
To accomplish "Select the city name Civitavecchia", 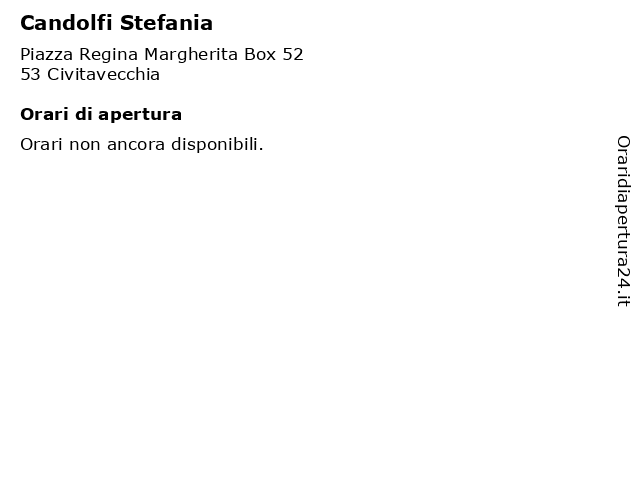I will [103, 75].
